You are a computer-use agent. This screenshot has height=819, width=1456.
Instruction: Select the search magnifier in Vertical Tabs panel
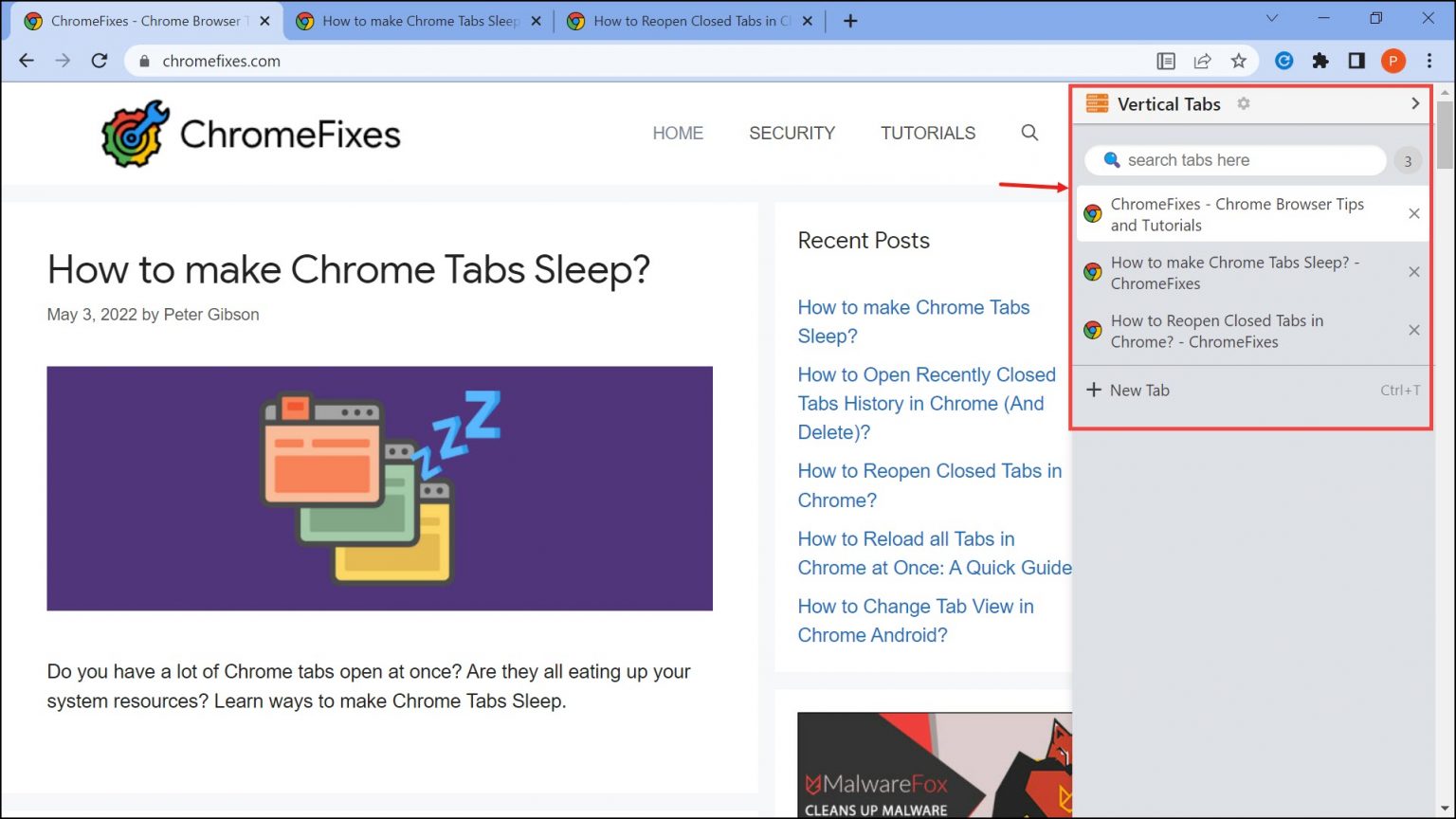1110,160
